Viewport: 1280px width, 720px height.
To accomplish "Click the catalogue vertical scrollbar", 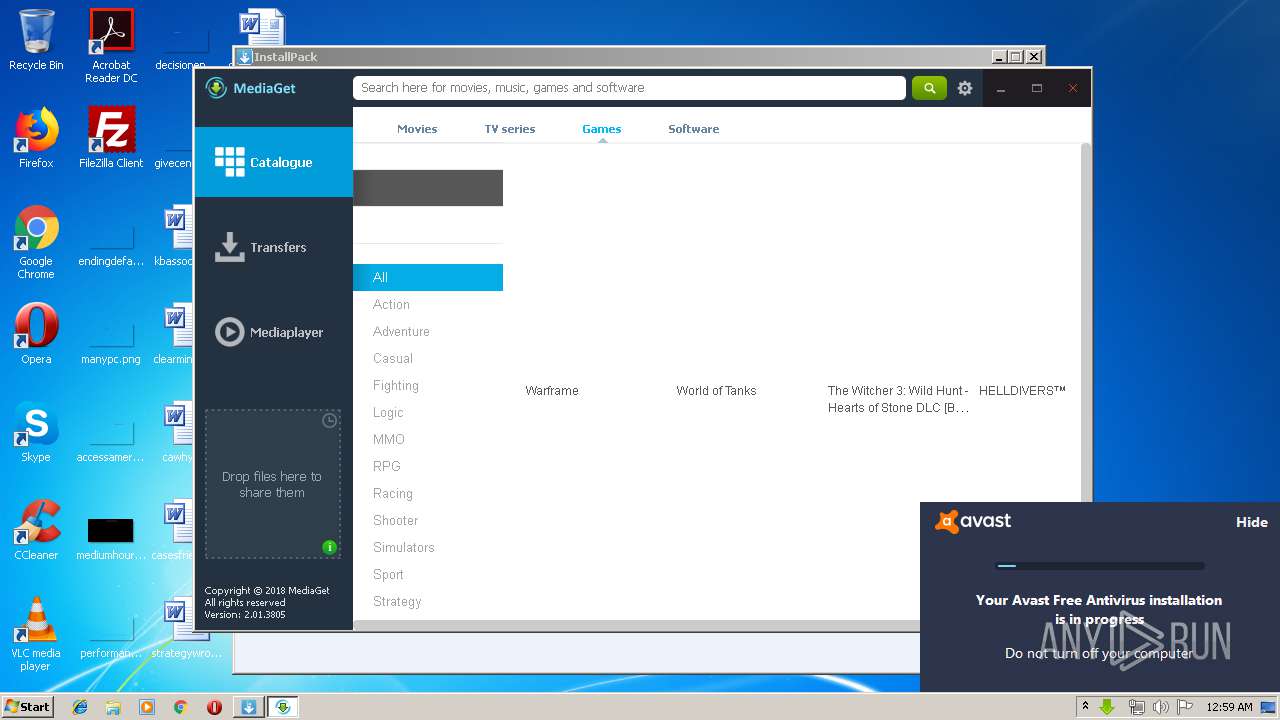I will [1086, 320].
